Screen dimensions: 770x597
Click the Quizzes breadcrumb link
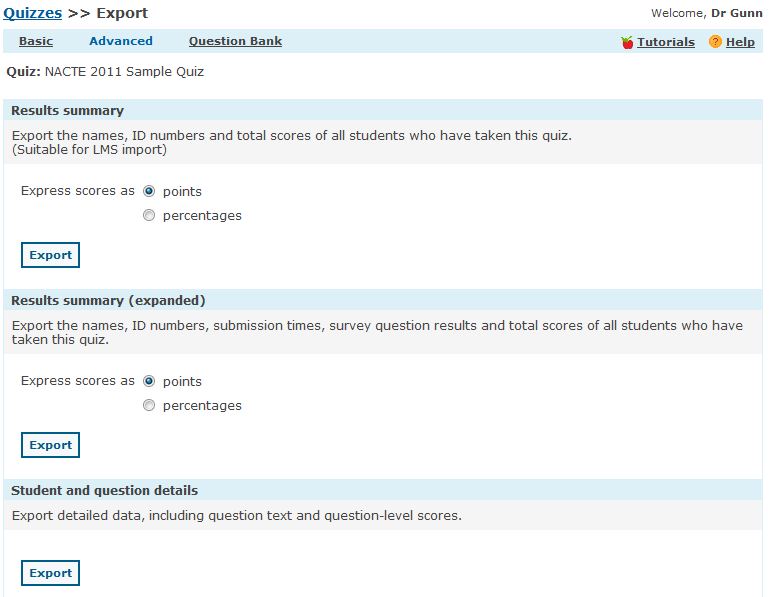[32, 13]
